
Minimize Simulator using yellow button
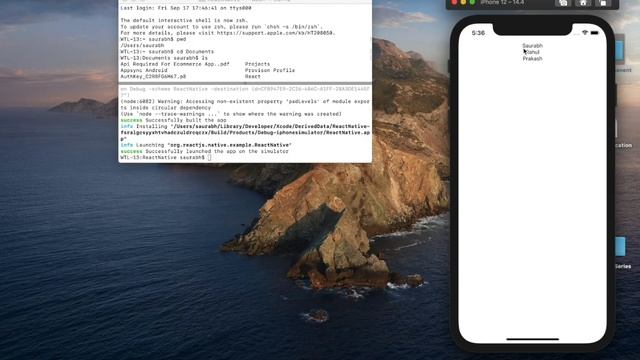click(463, 2)
